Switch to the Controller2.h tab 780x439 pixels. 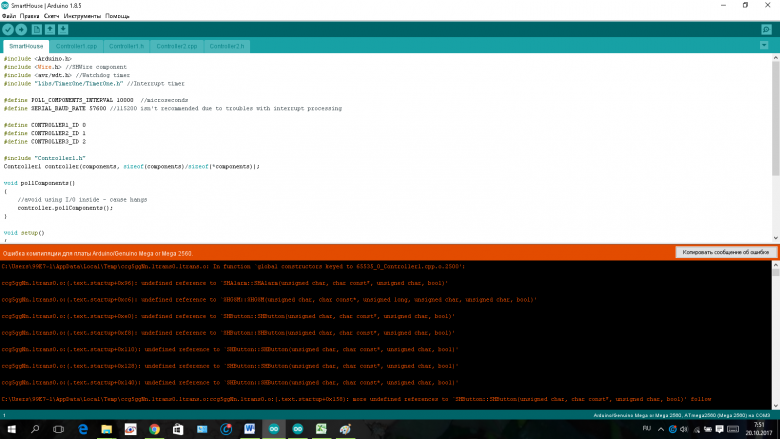click(x=227, y=46)
